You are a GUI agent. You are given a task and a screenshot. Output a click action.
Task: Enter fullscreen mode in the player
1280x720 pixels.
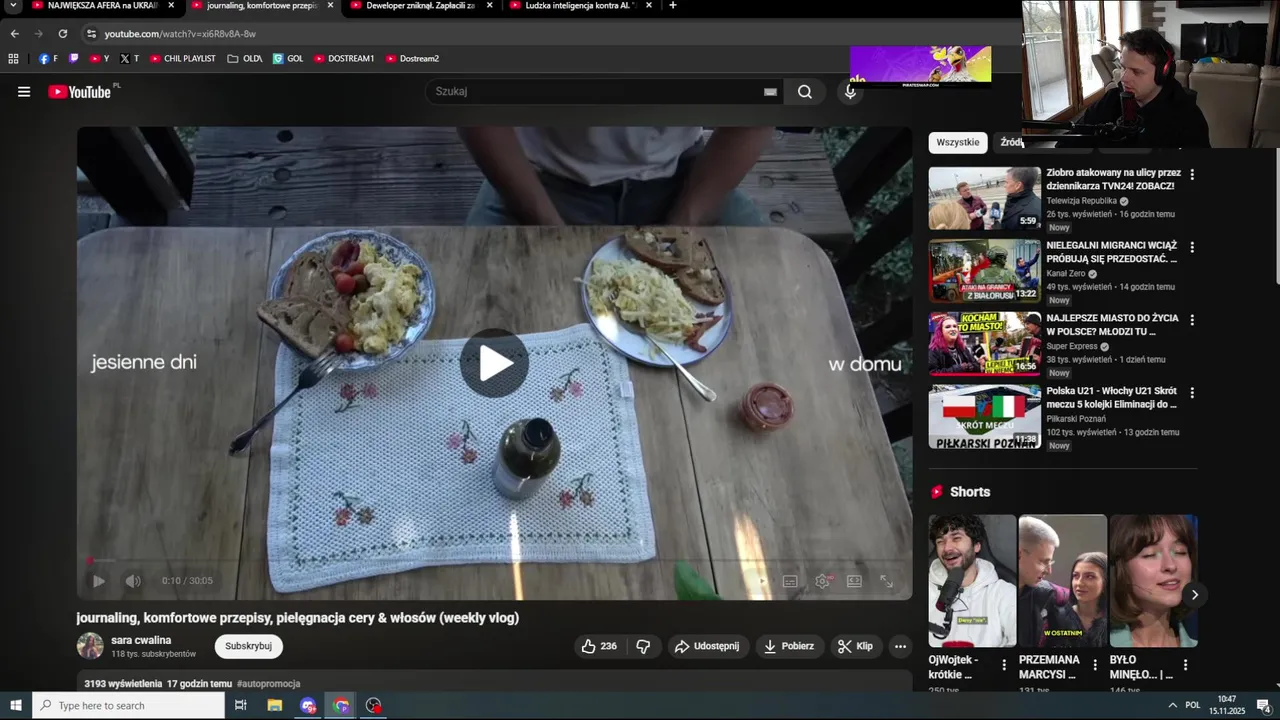click(886, 581)
